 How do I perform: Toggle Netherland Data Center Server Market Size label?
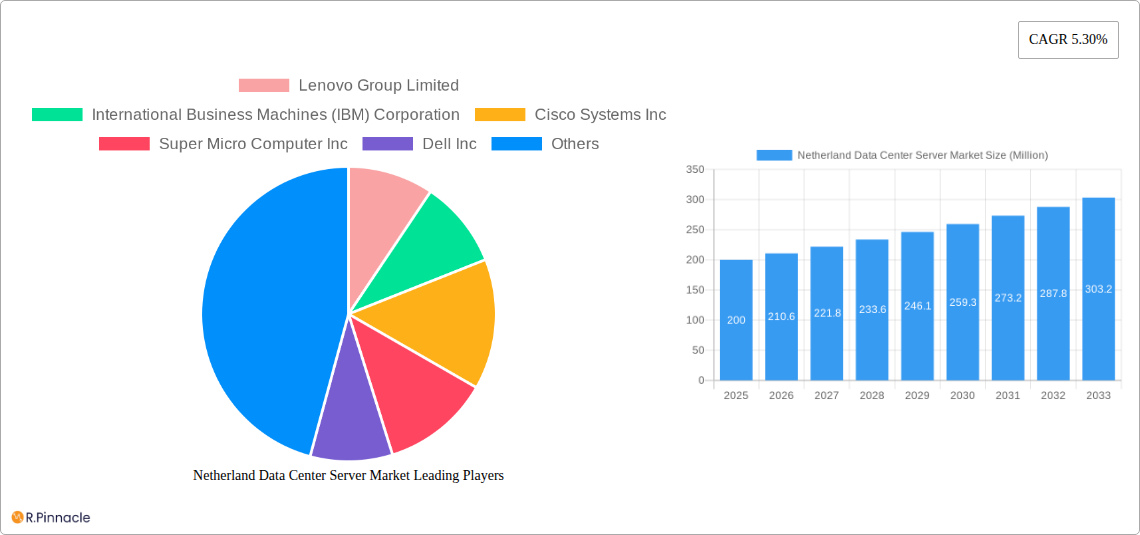click(923, 156)
